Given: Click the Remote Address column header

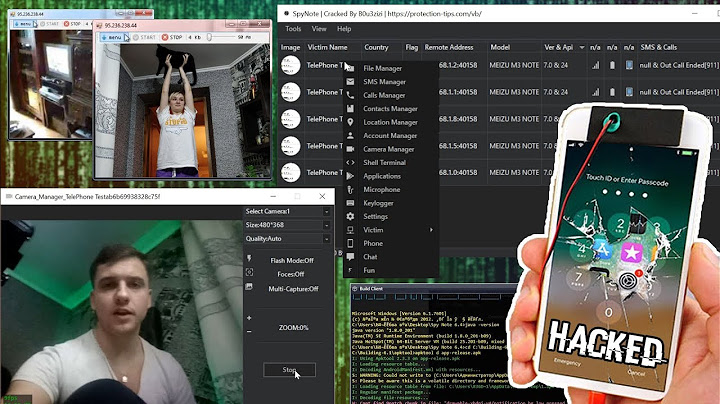Looking at the screenshot, I should coord(449,47).
